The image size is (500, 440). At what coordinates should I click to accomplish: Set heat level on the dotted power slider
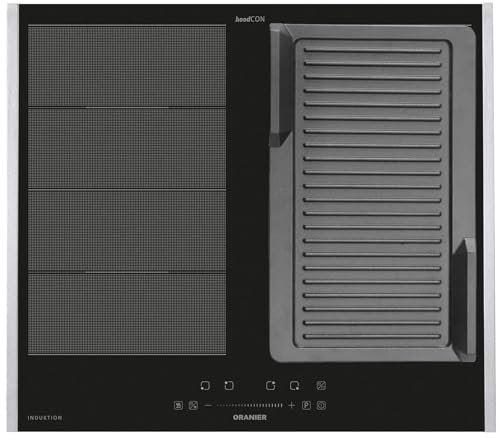coord(250,405)
